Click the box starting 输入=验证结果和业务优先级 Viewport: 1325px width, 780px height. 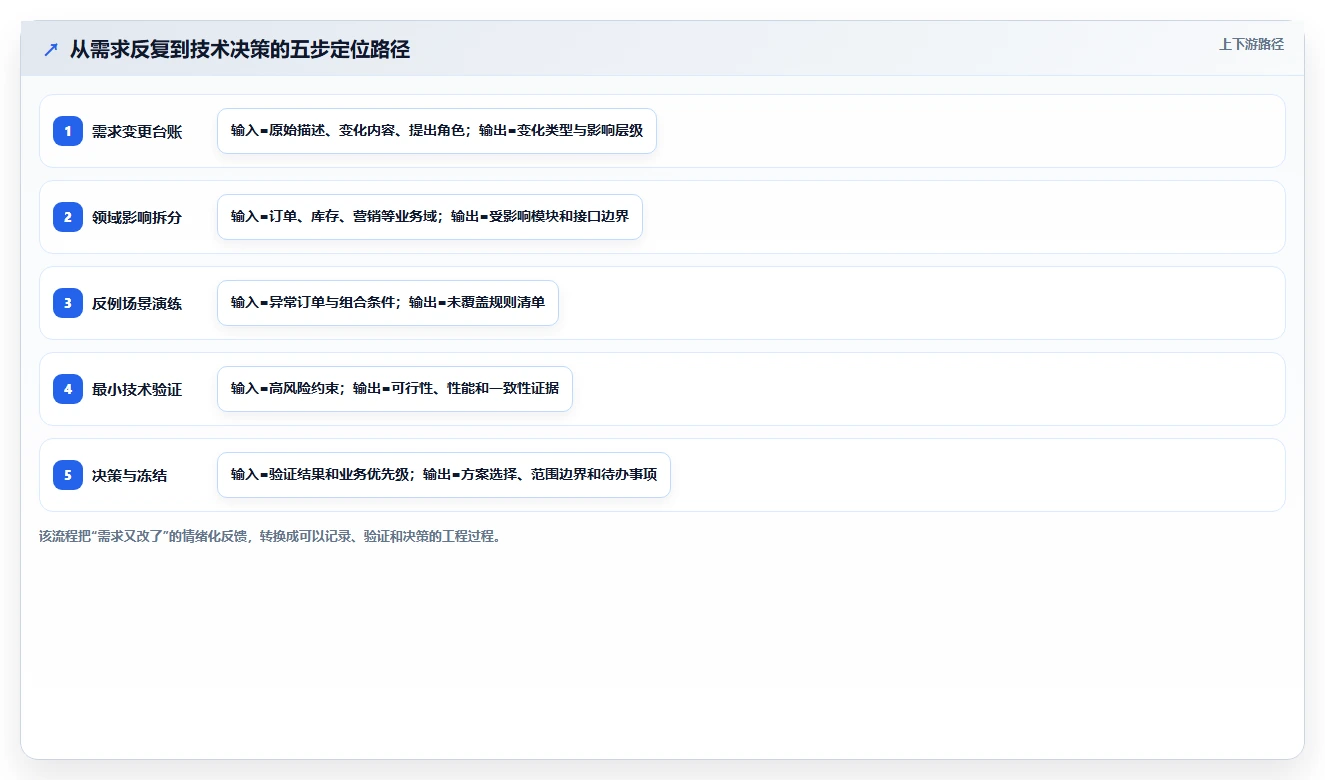[444, 475]
